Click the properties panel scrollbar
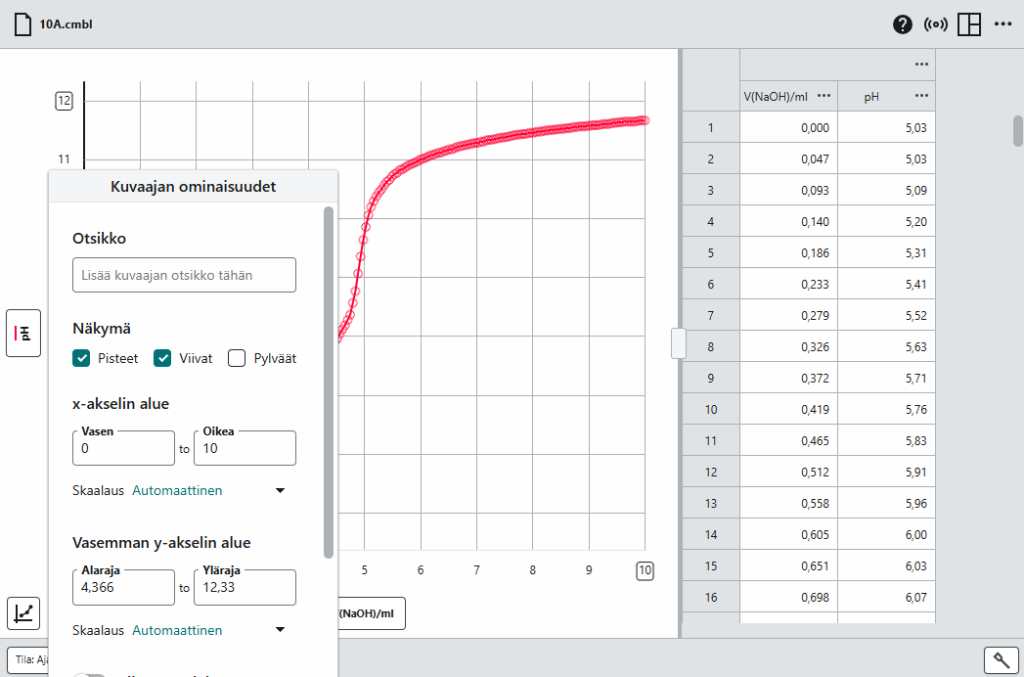Image resolution: width=1024 pixels, height=677 pixels. coord(328,383)
